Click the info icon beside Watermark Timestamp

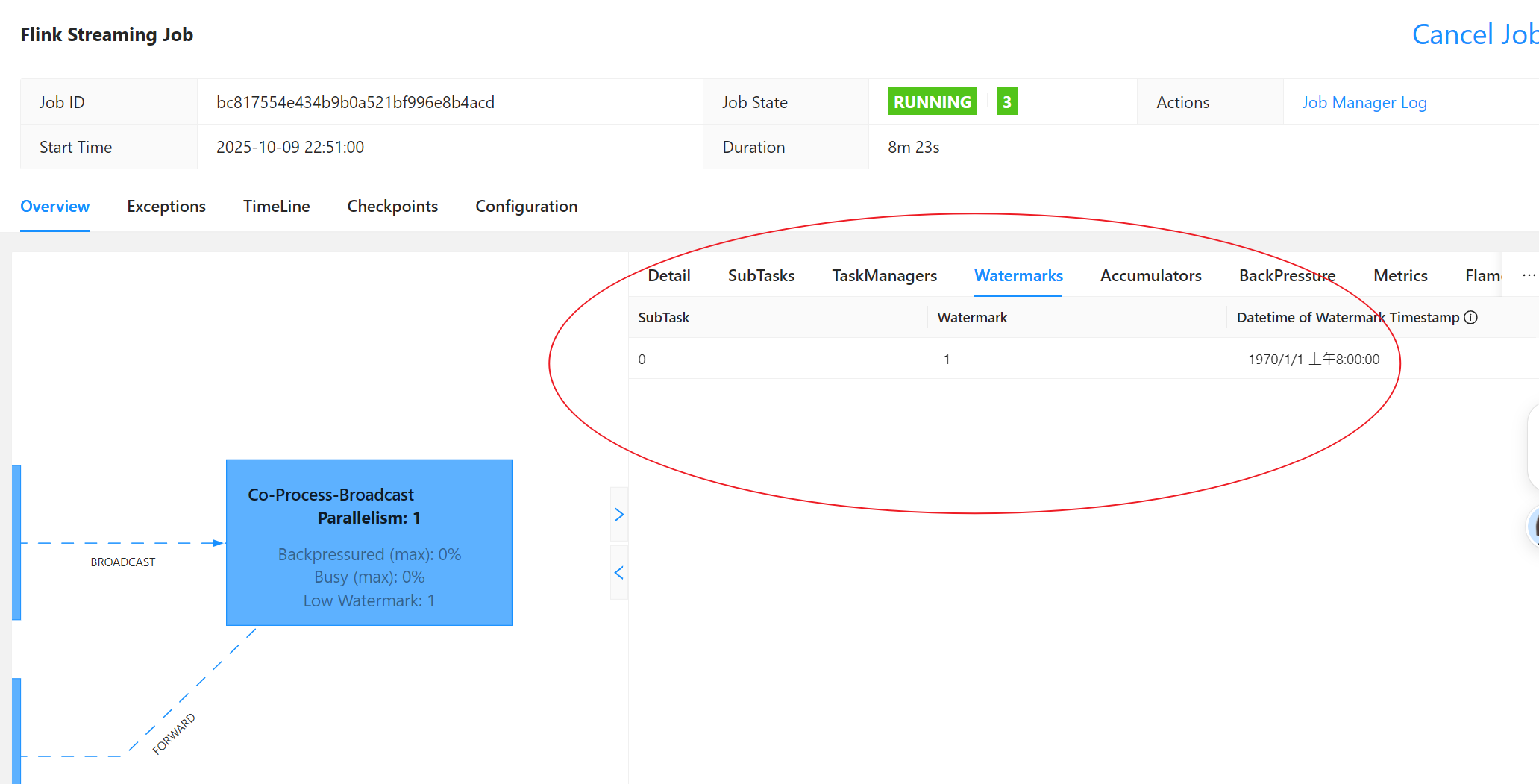(x=1470, y=317)
